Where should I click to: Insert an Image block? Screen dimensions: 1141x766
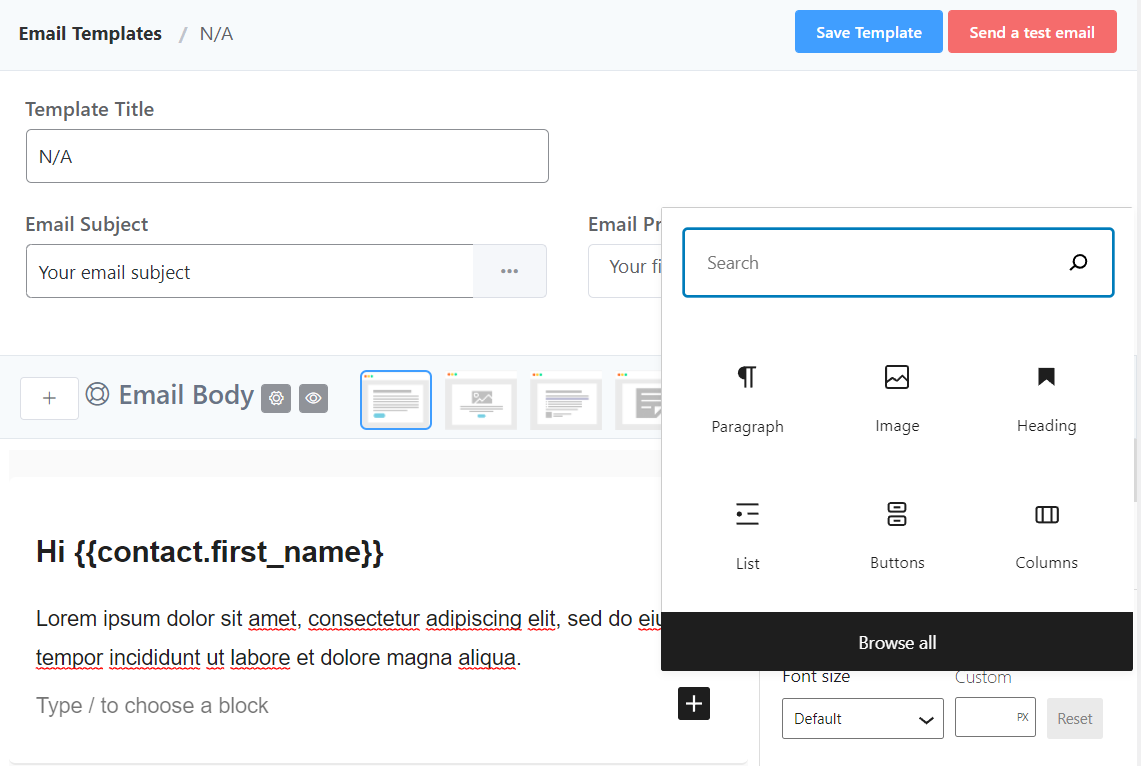tap(896, 399)
